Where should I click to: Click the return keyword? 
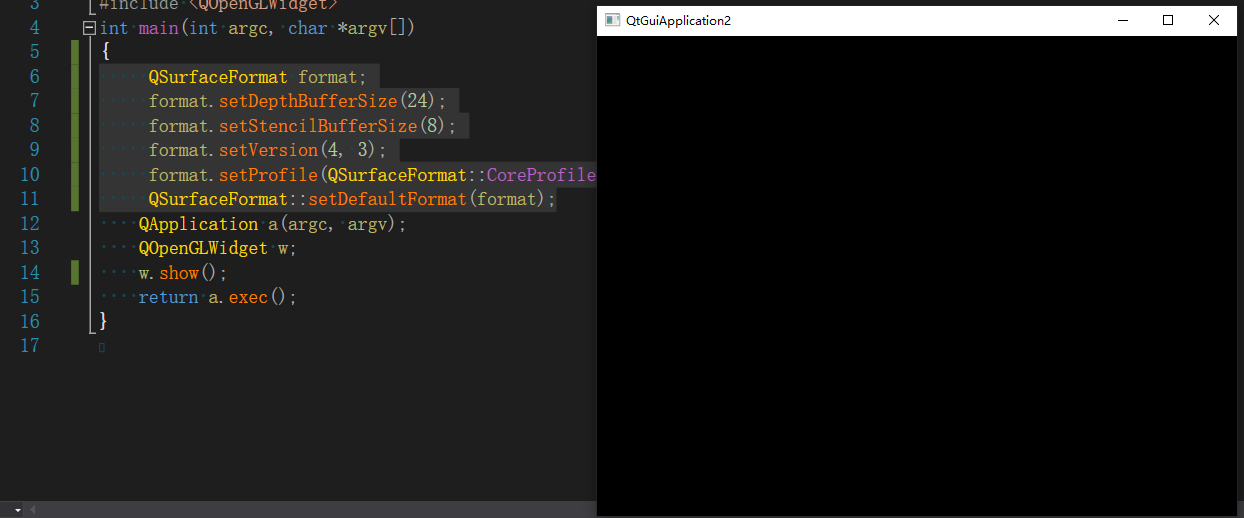(x=168, y=297)
